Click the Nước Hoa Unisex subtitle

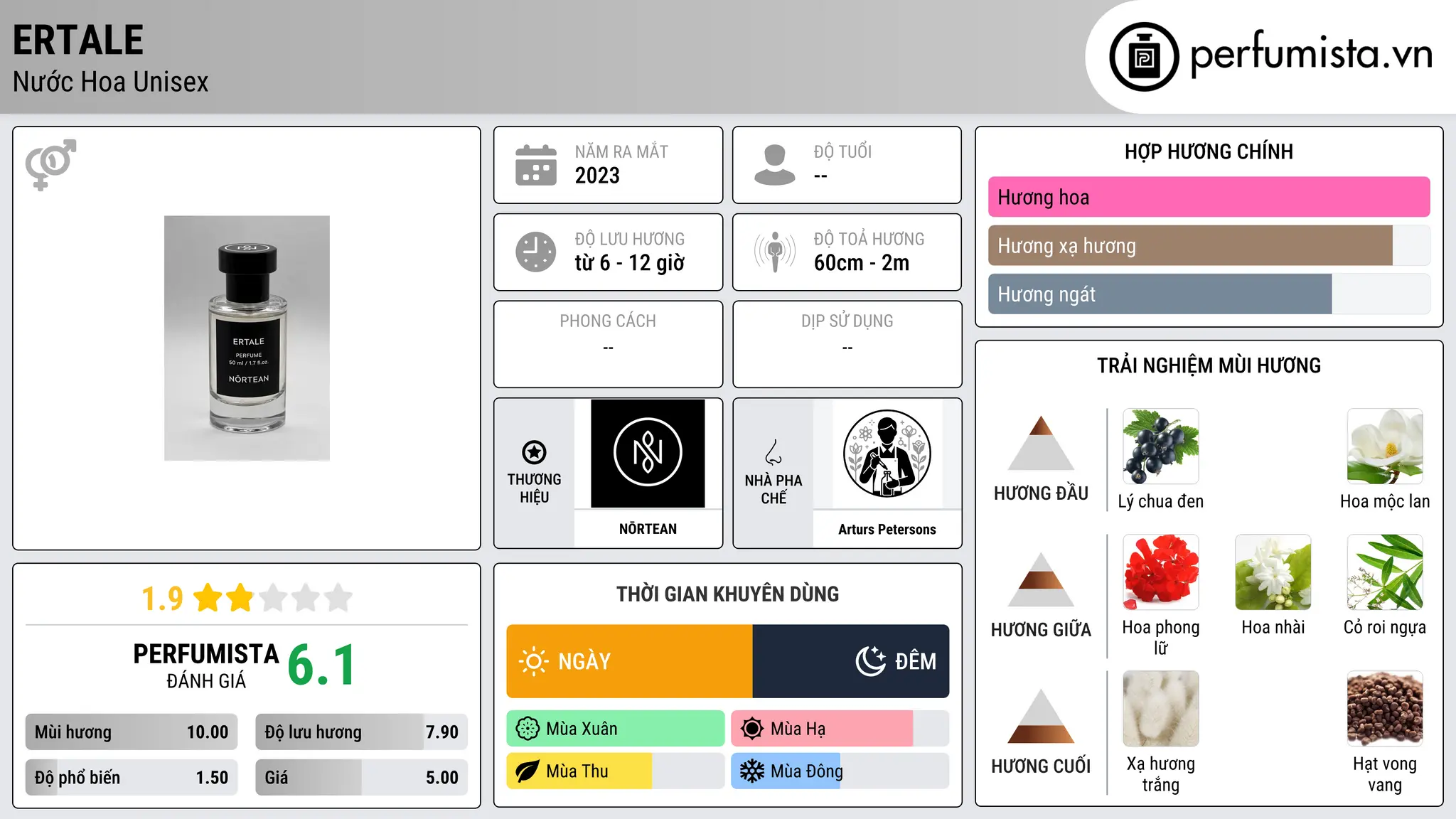(x=111, y=82)
